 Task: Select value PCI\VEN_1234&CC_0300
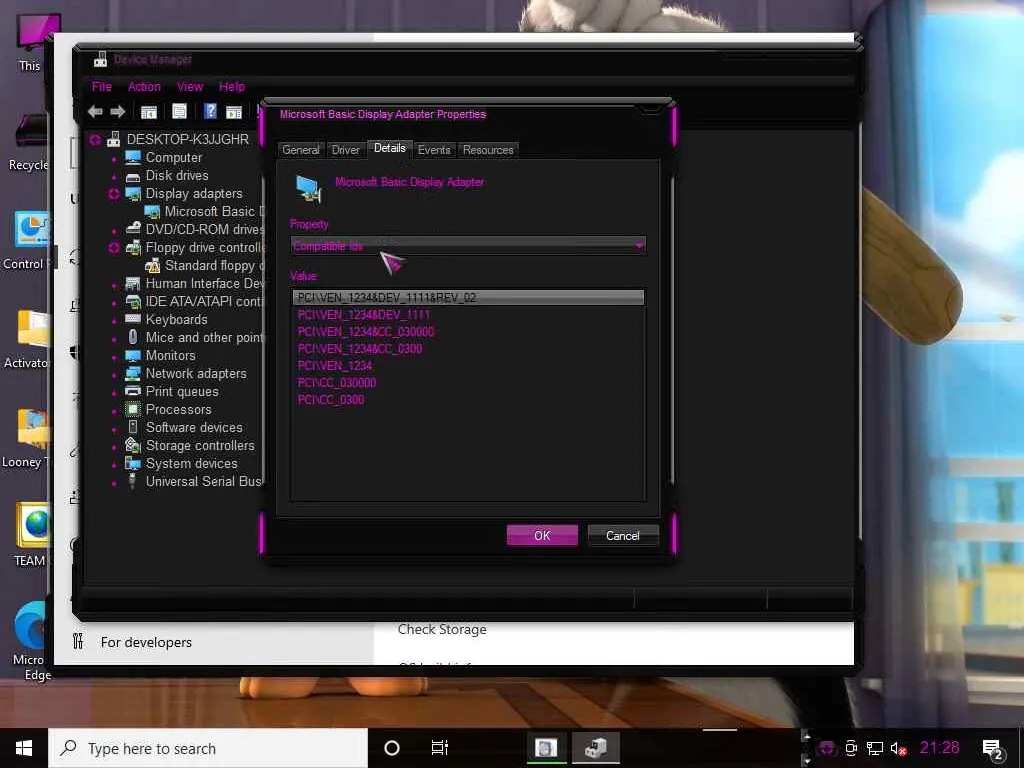tap(360, 349)
